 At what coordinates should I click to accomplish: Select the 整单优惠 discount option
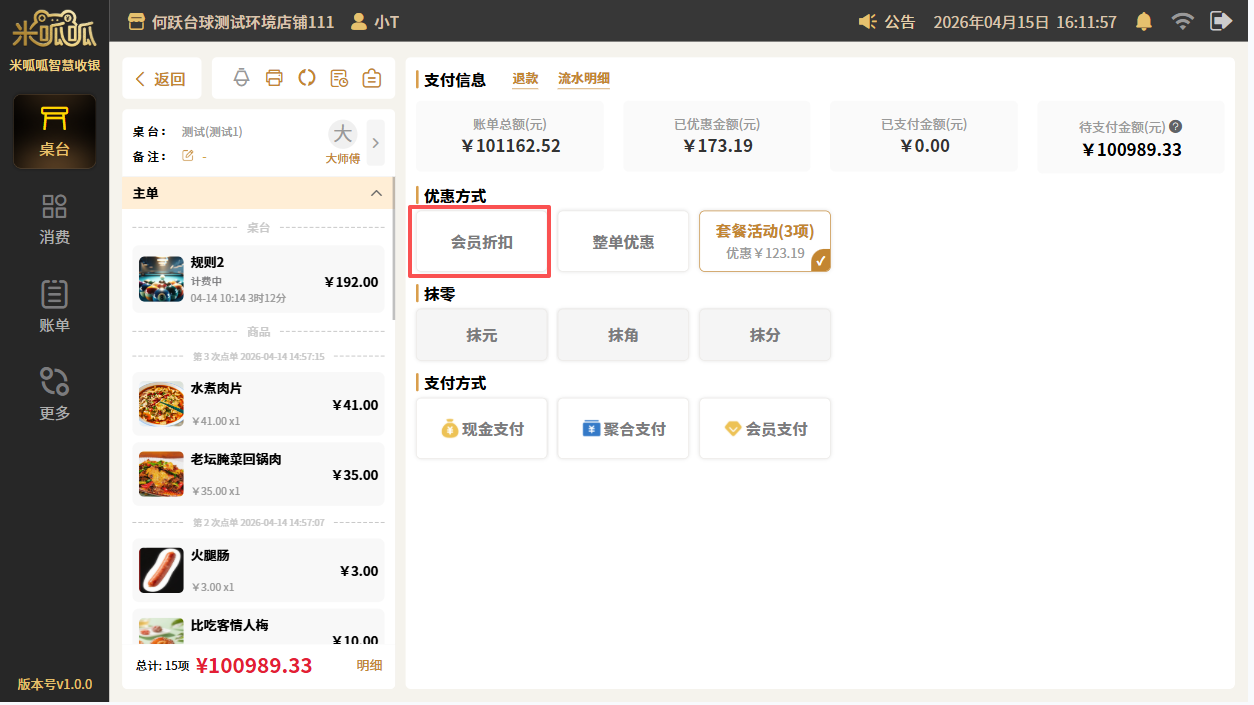623,242
